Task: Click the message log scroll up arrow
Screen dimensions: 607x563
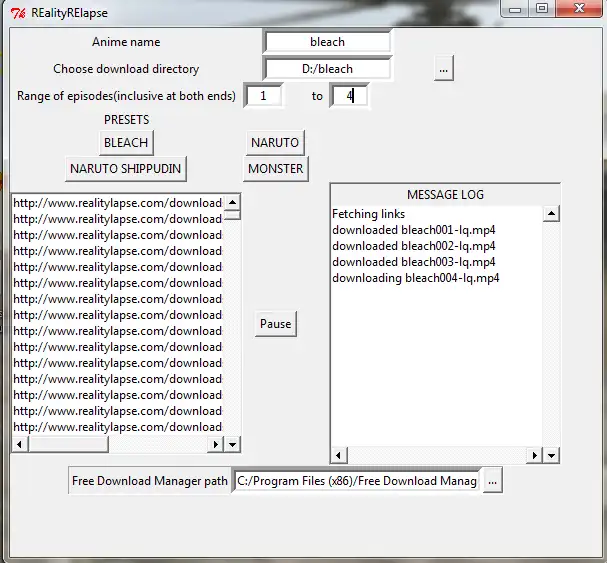Action: [x=551, y=213]
